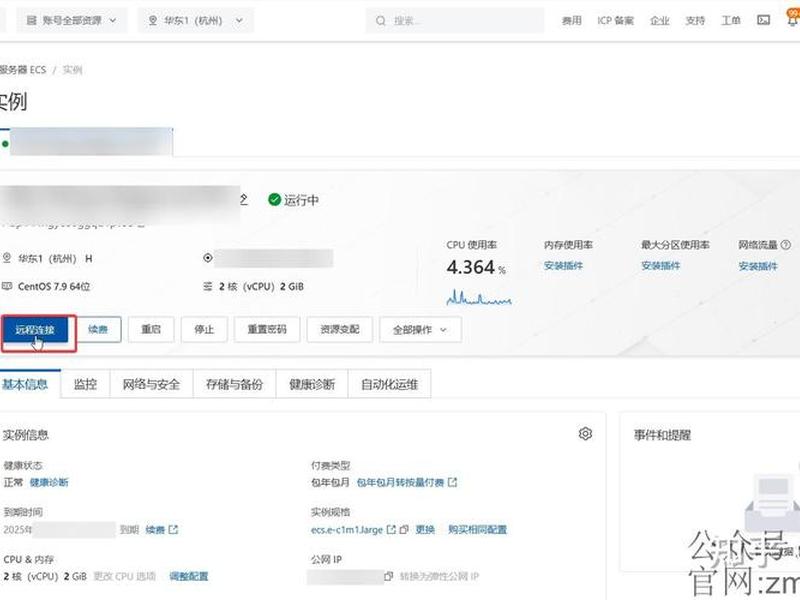Viewport: 800px width, 600px height.
Task: Open region 华东1 (杭州) dropdown
Action: coord(195,20)
